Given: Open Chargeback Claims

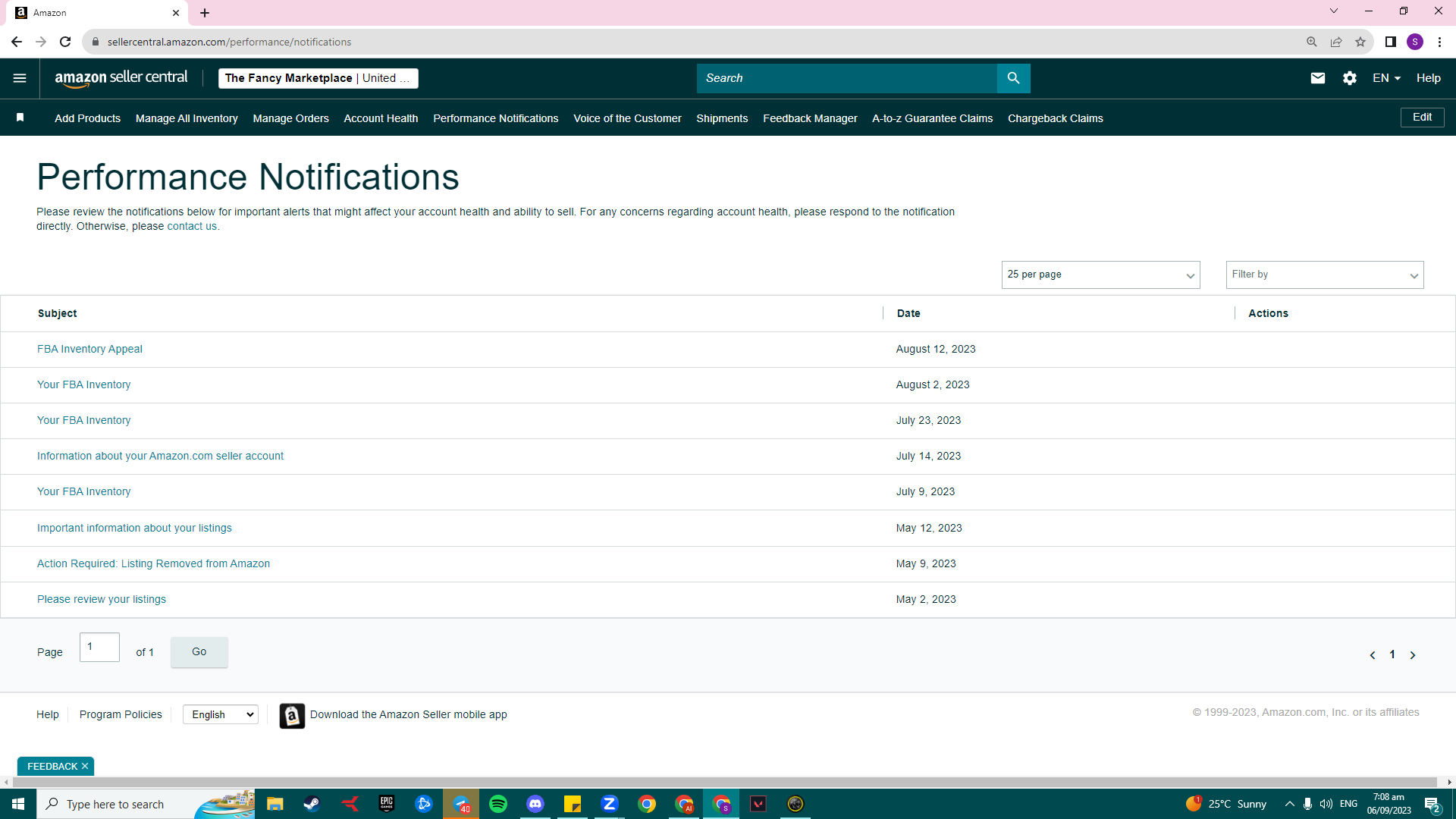Looking at the screenshot, I should pyautogui.click(x=1056, y=118).
